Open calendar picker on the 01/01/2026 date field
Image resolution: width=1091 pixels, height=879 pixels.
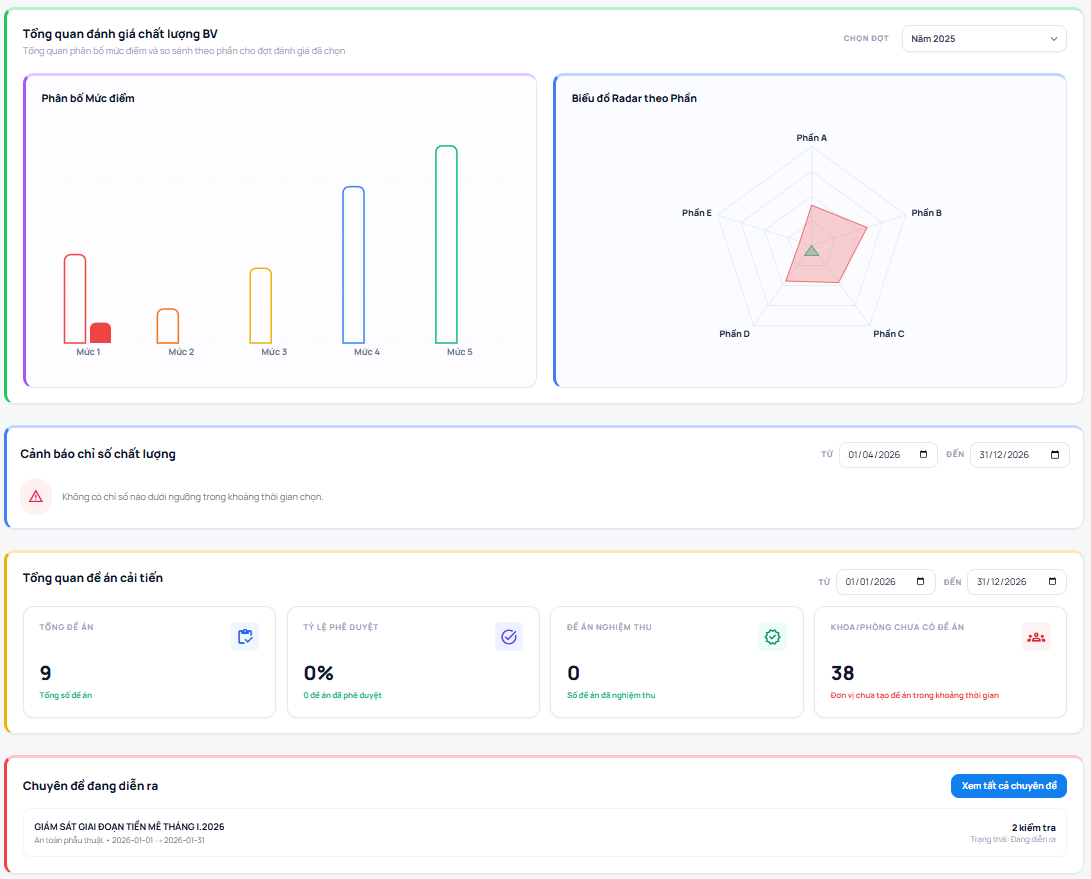point(920,582)
